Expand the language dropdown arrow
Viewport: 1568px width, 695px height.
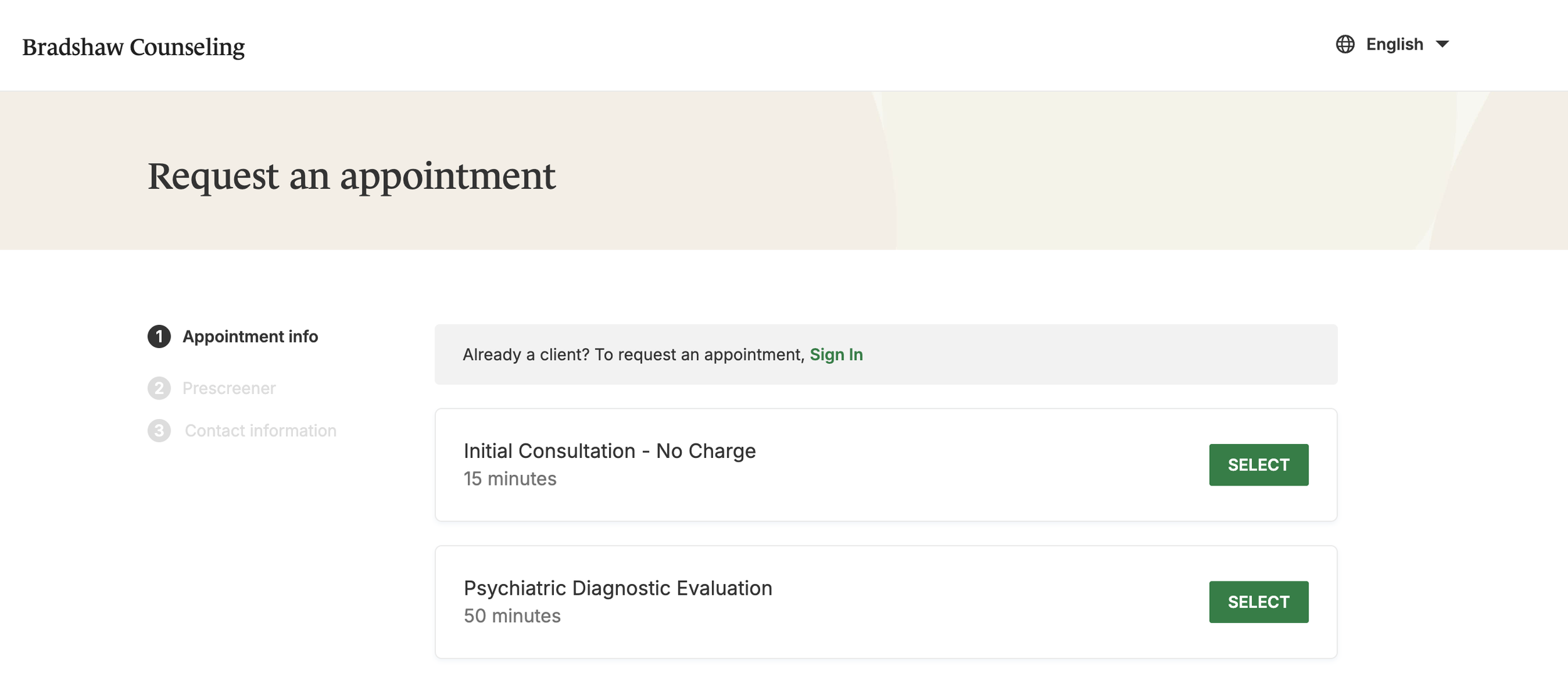pyautogui.click(x=1443, y=45)
